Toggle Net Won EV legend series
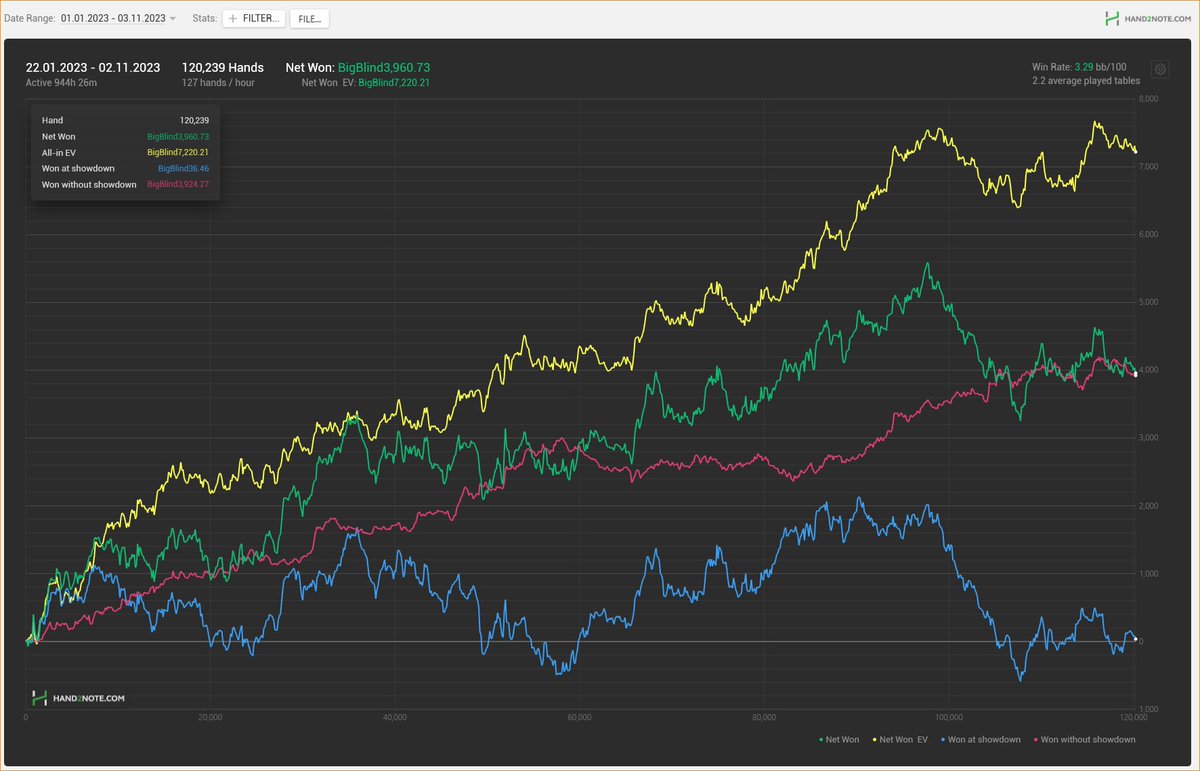This screenshot has height=771, width=1200. pyautogui.click(x=901, y=740)
